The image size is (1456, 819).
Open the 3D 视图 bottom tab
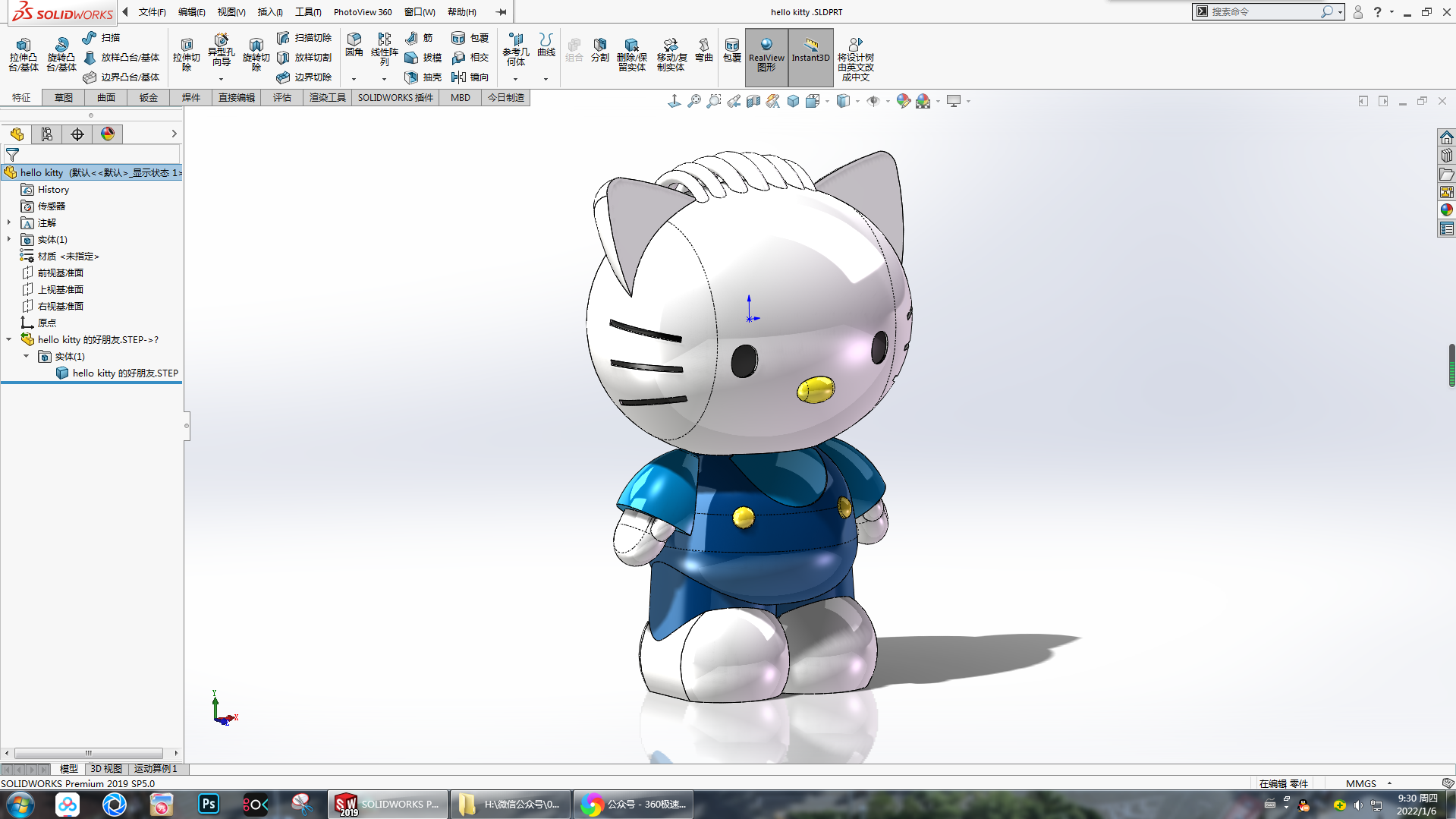(x=106, y=769)
